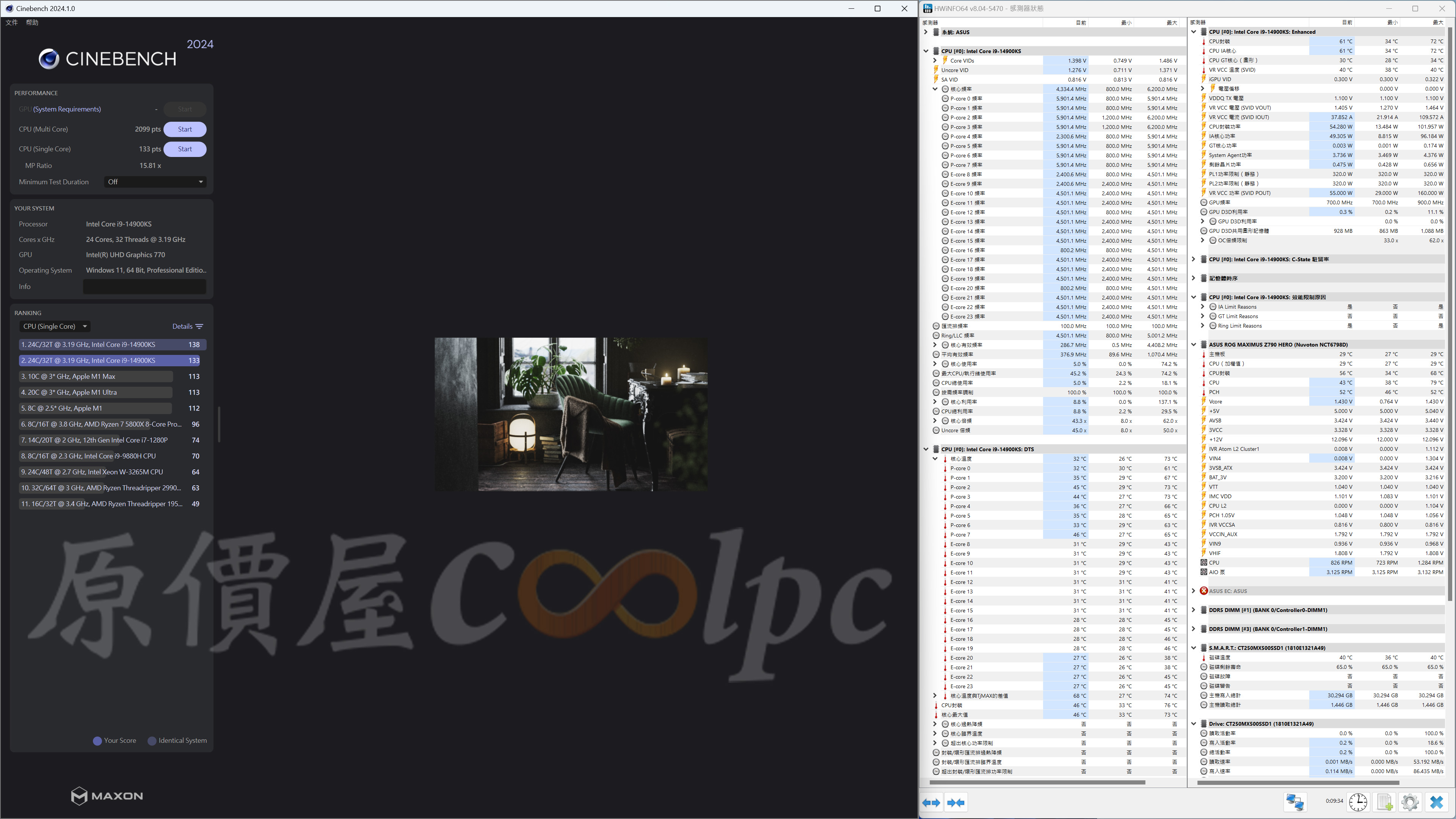
Task: Open the remote monitoring computers icon
Action: pyautogui.click(x=1295, y=802)
